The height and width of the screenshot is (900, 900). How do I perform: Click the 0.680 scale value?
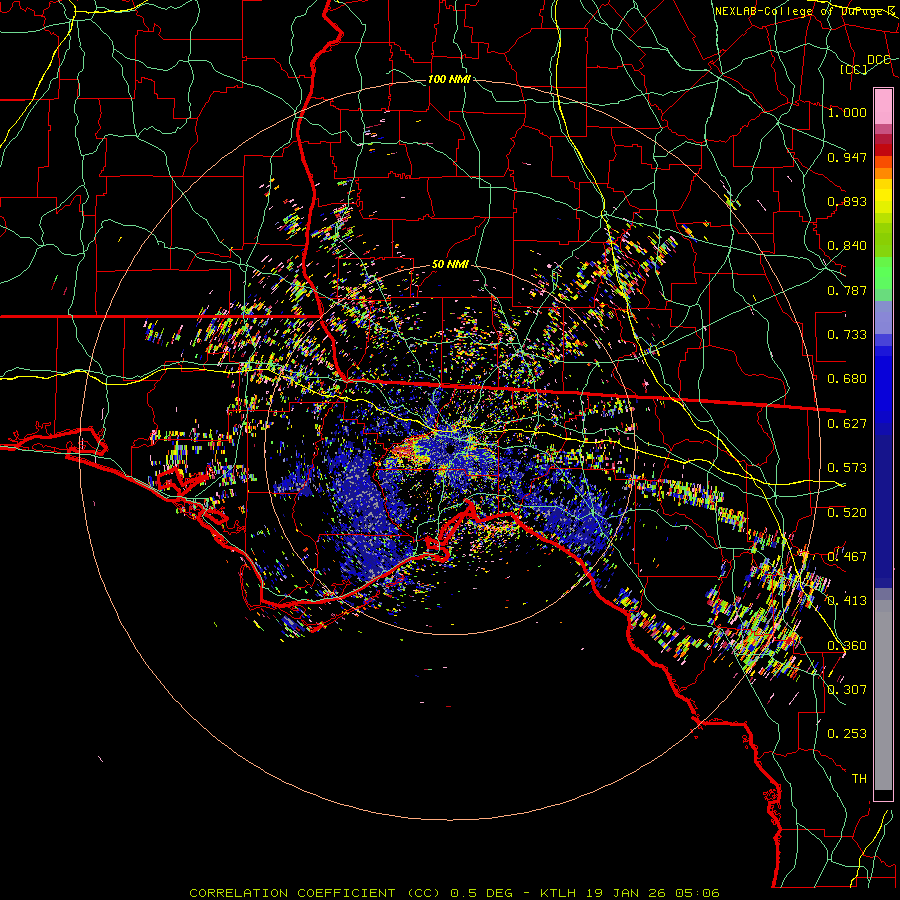847,379
